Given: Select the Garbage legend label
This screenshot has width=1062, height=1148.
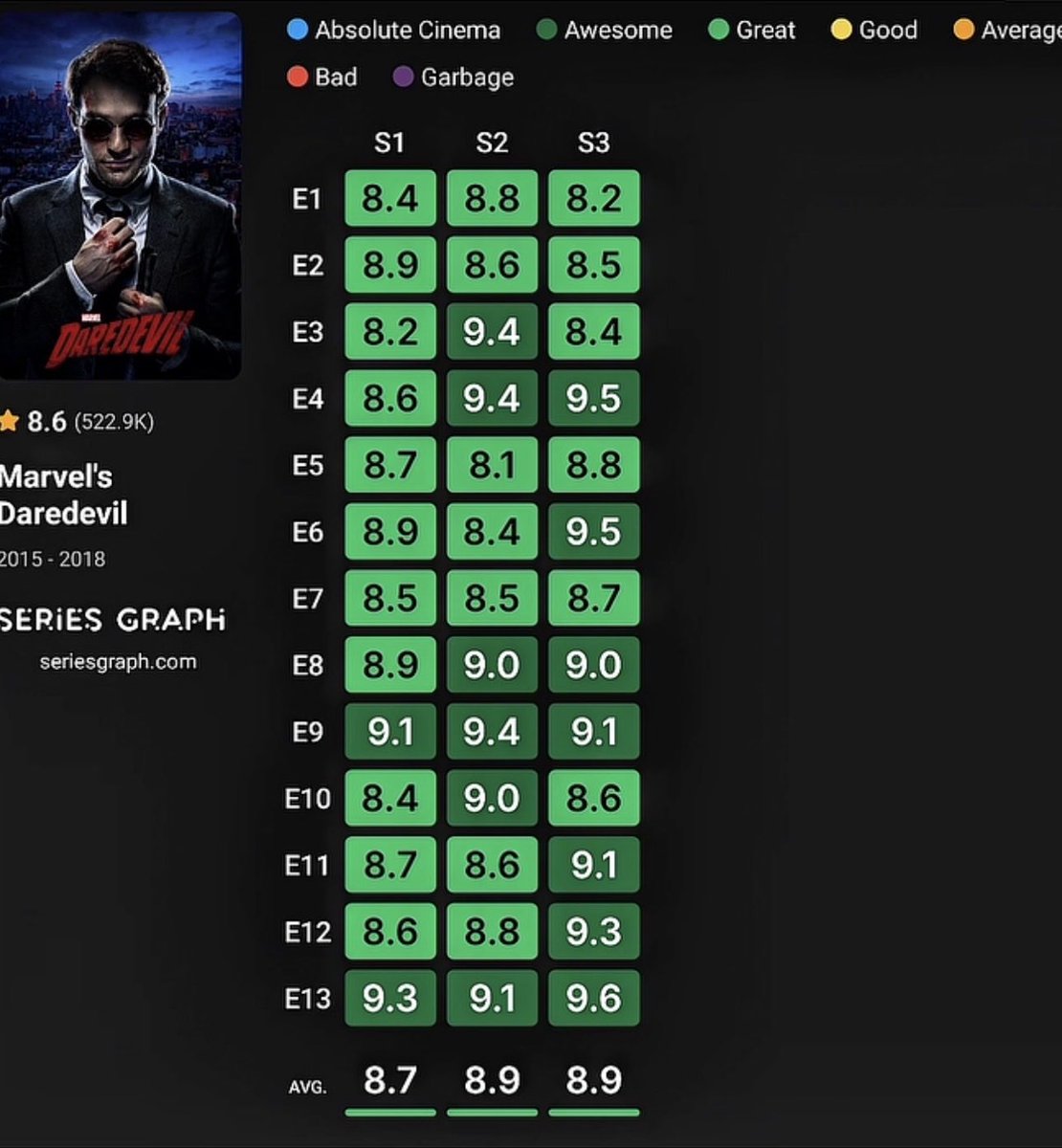Looking at the screenshot, I should point(467,77).
